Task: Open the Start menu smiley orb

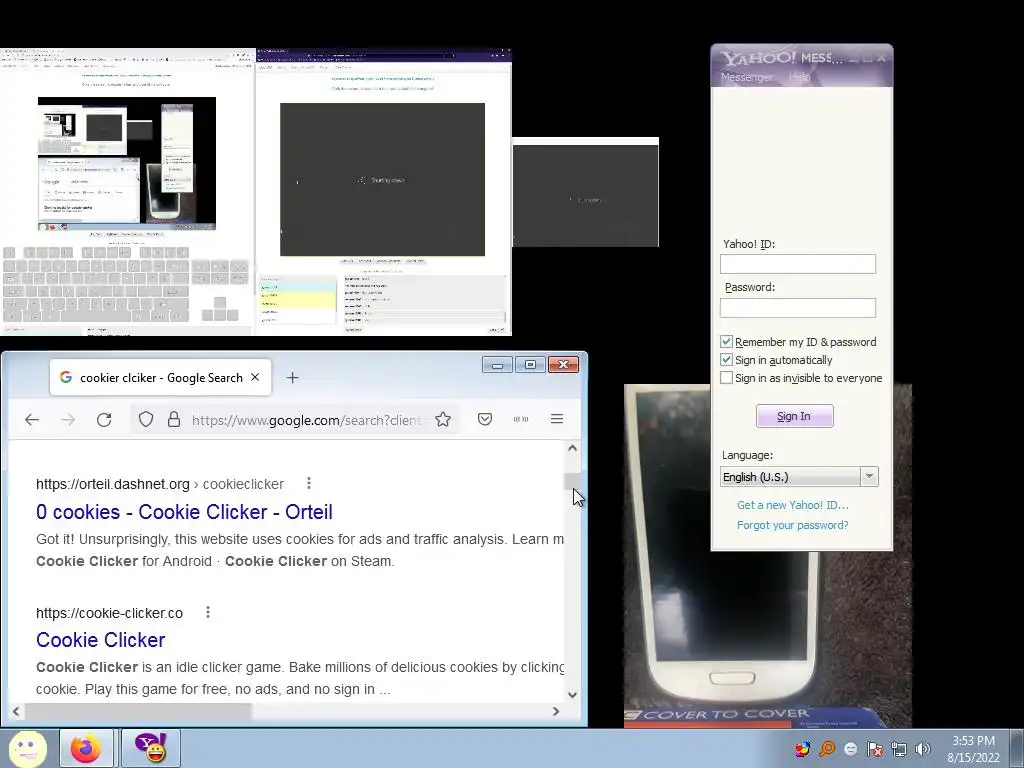Action: coord(27,748)
